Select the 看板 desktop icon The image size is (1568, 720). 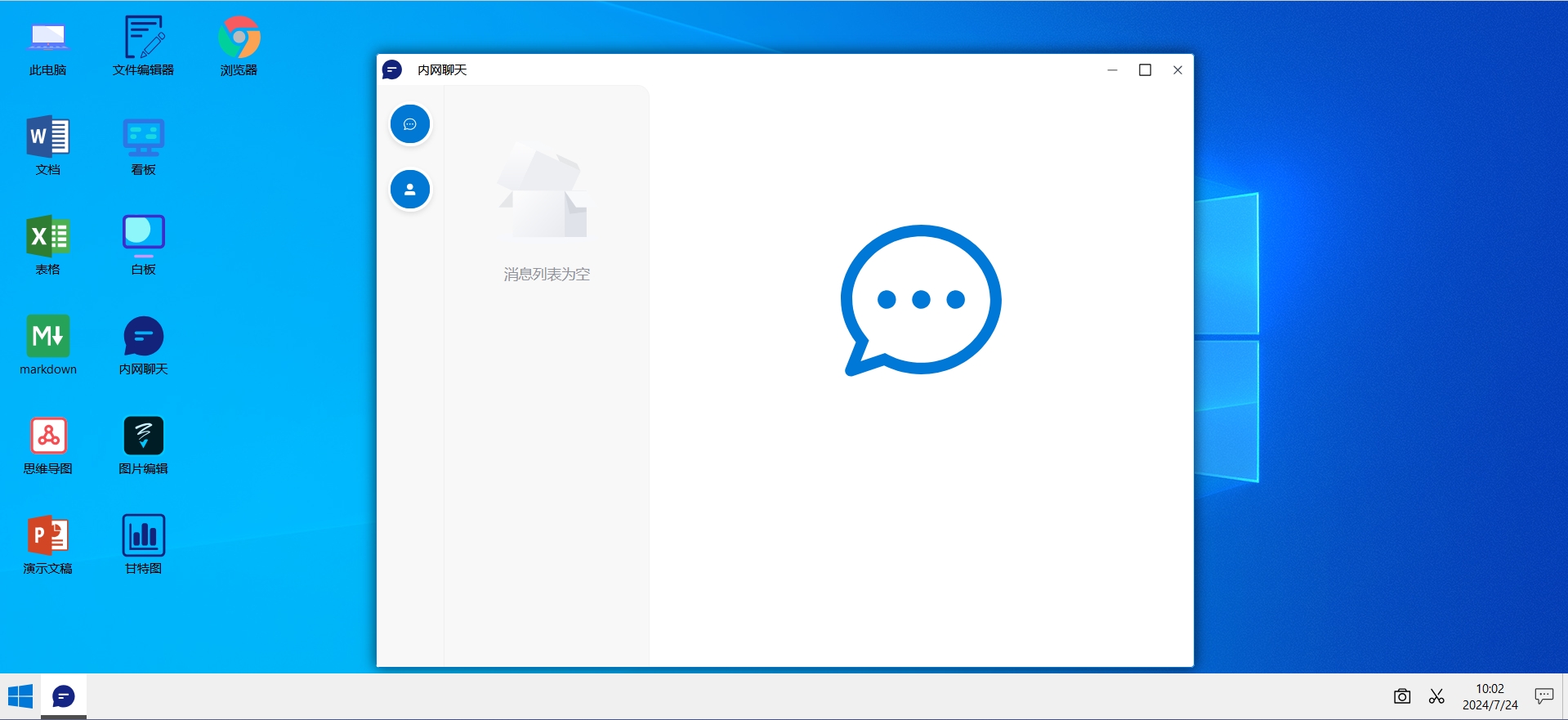click(x=144, y=147)
